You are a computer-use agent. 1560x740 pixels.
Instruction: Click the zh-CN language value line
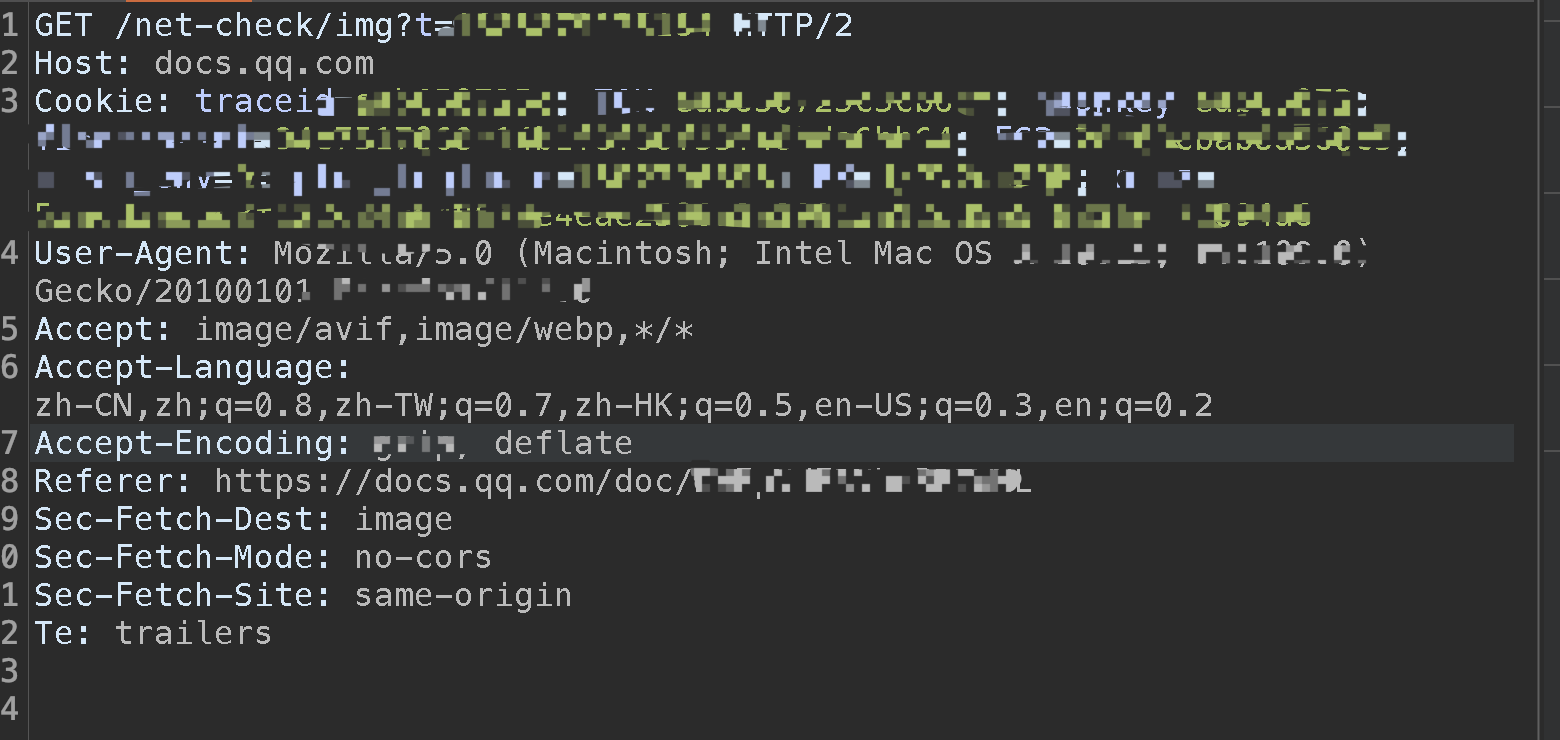pyautogui.click(x=622, y=406)
